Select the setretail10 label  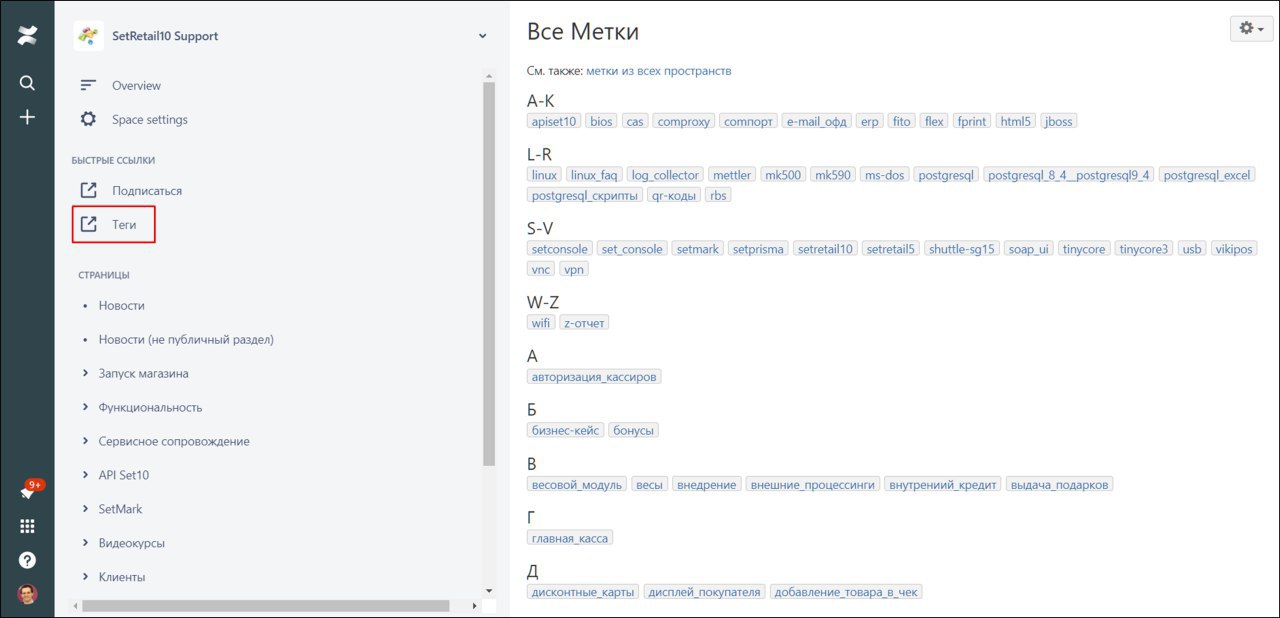click(825, 249)
